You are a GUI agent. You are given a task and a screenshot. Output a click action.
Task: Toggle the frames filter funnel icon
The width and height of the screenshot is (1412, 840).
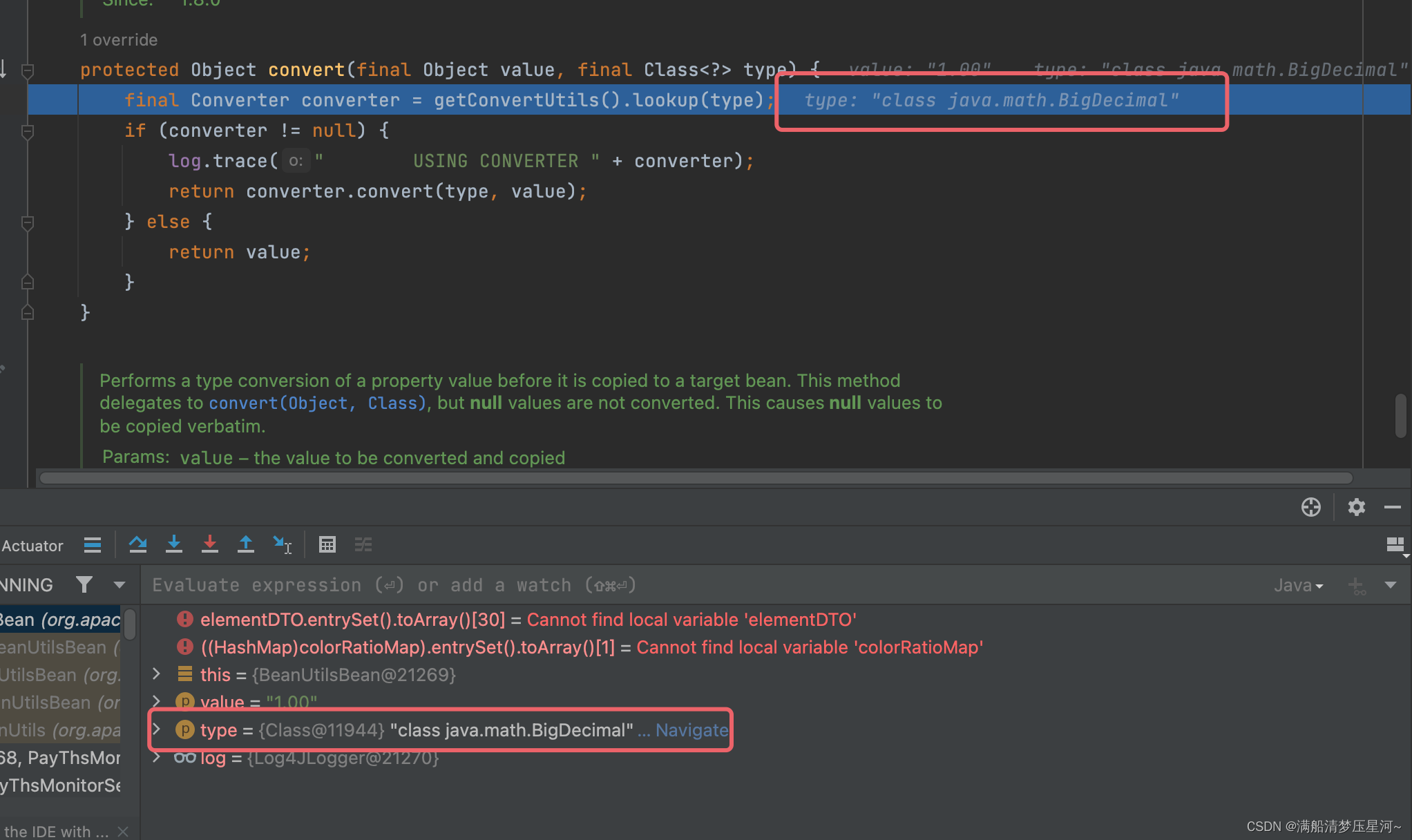pyautogui.click(x=84, y=585)
